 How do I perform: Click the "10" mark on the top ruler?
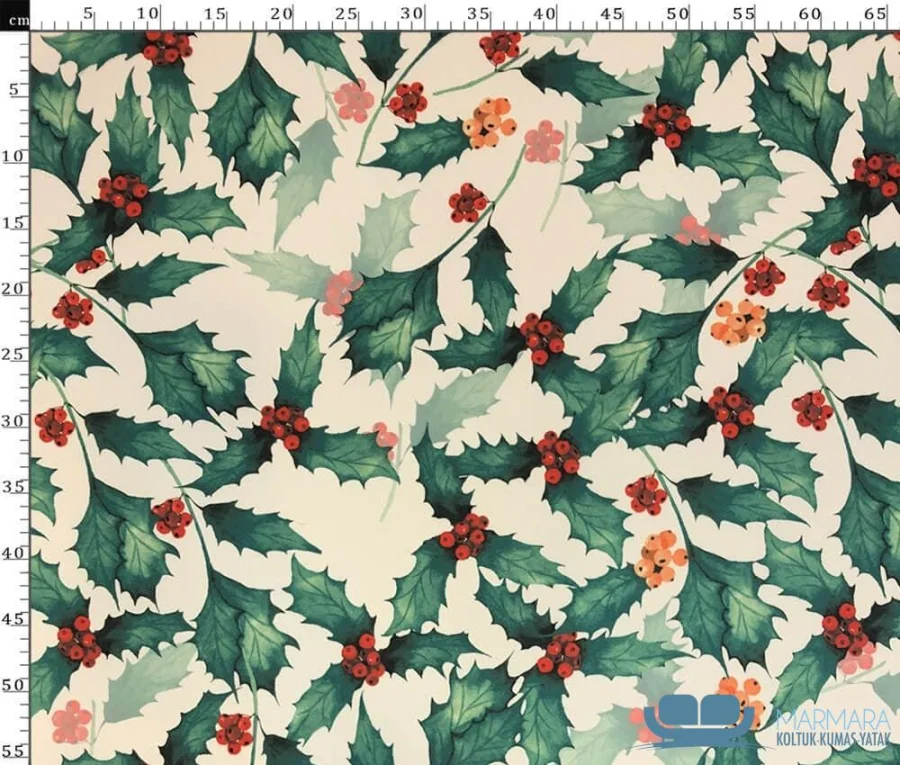(x=149, y=13)
